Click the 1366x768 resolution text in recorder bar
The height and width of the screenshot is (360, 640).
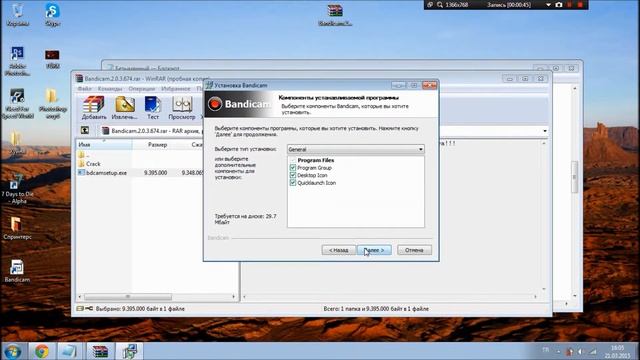point(457,5)
